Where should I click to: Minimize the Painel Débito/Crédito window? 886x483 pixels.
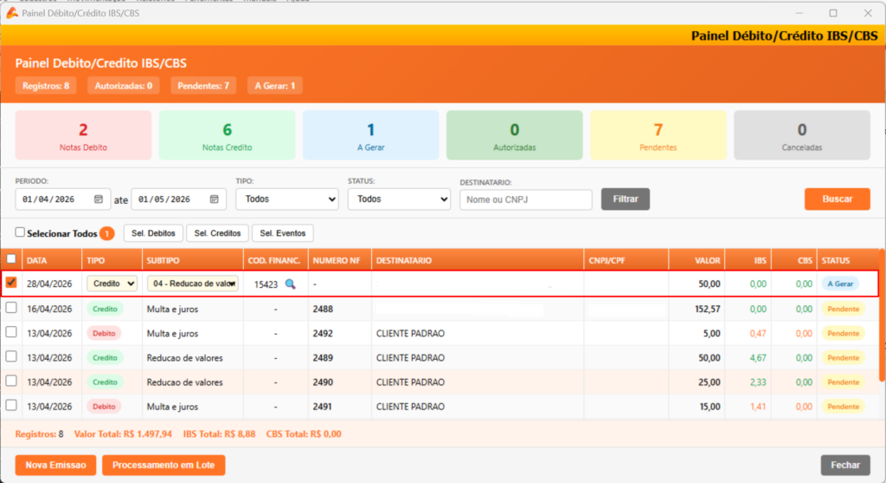pos(799,13)
